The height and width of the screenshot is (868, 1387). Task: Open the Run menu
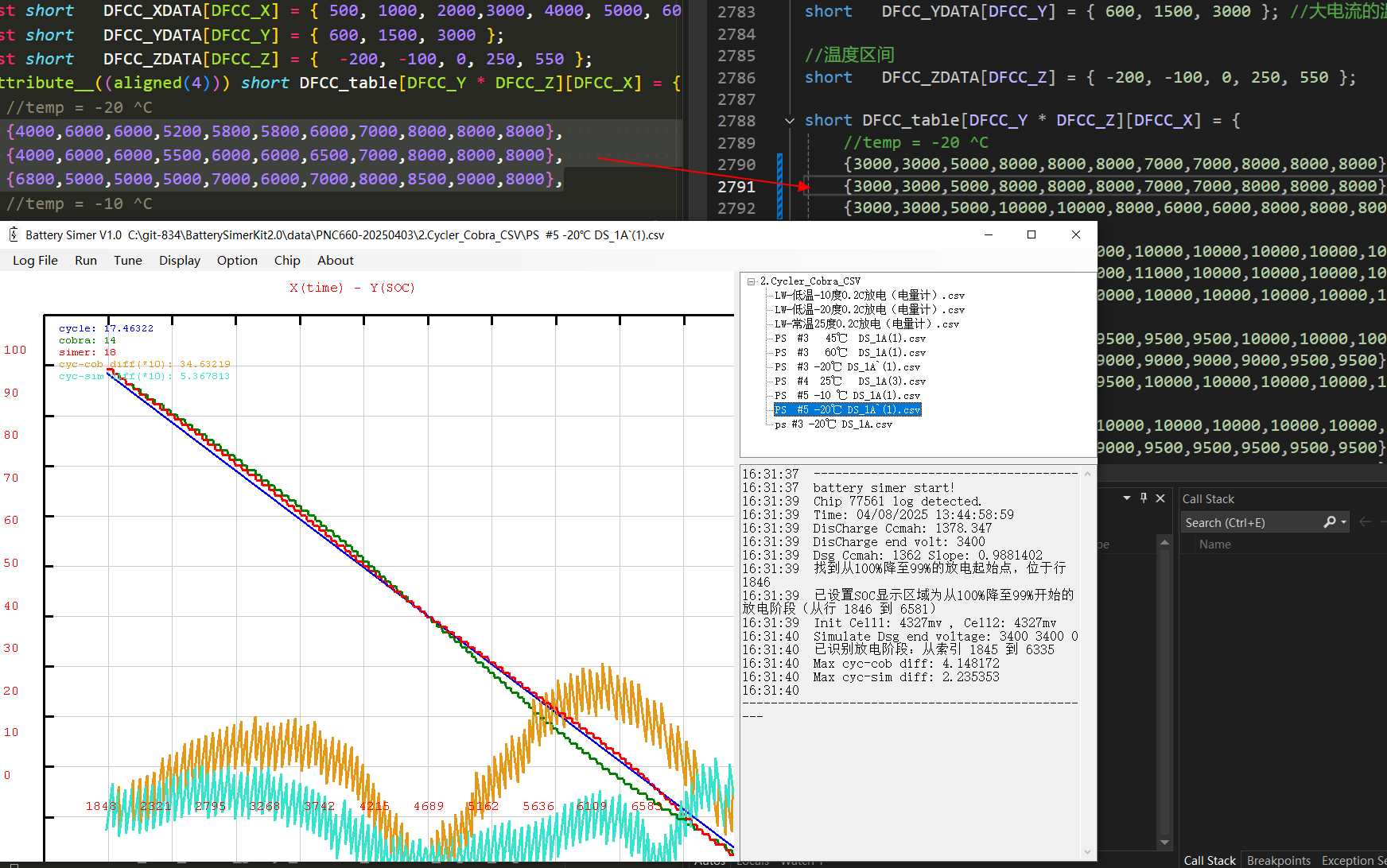coord(86,260)
